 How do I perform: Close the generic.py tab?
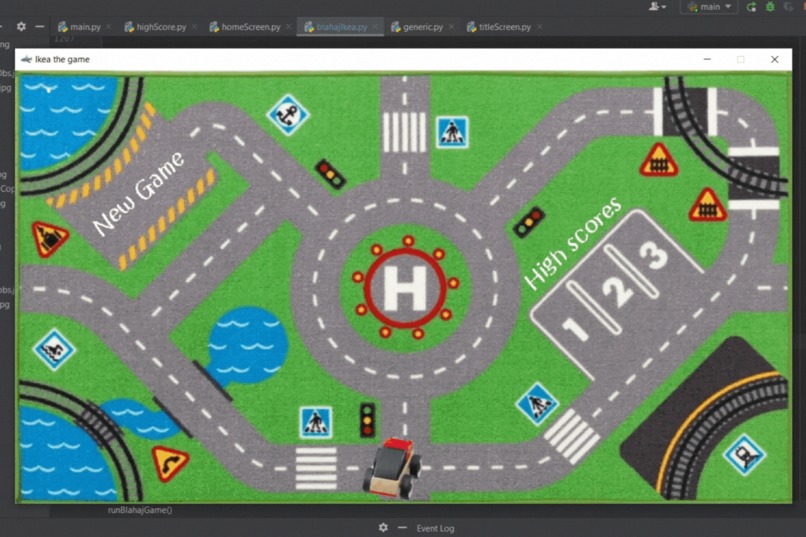[451, 27]
